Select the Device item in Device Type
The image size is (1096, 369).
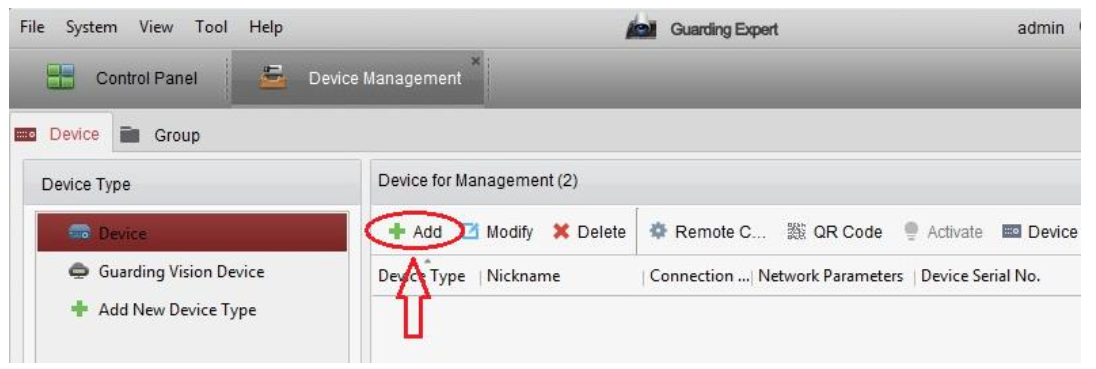point(192,233)
